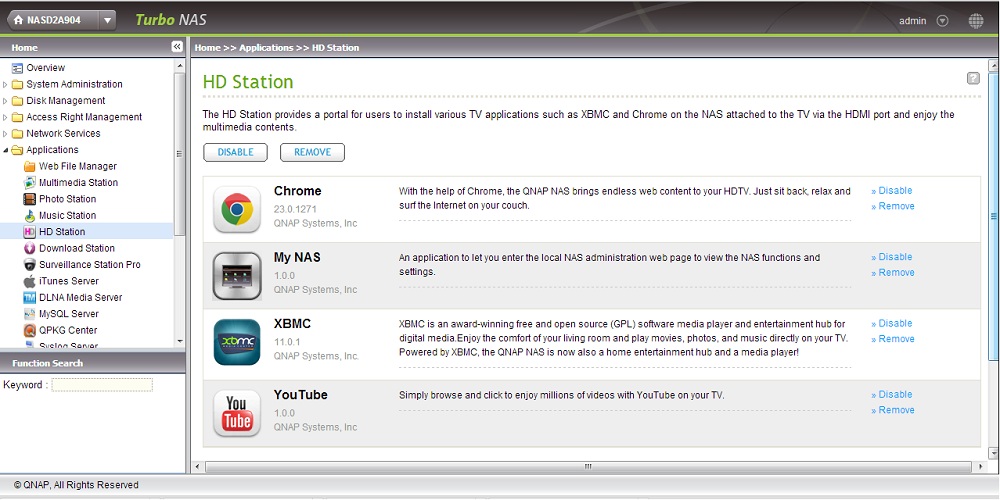Viewport: 1000px width, 500px height.
Task: Click the sidebar tree scroll-down arrow
Action: click(179, 342)
